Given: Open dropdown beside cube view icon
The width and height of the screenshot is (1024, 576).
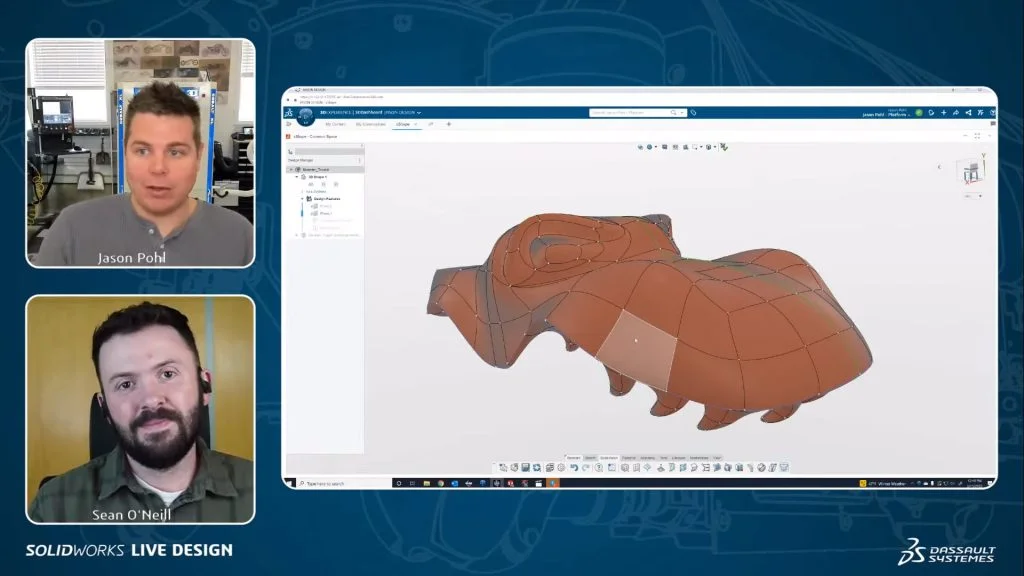Looking at the screenshot, I should [714, 147].
